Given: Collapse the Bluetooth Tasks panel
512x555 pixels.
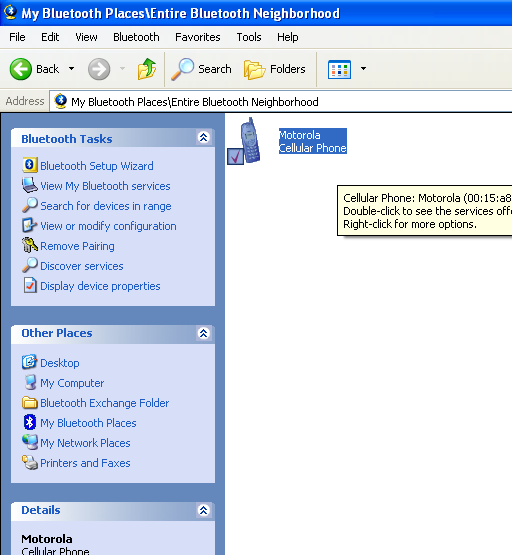Looking at the screenshot, I should [203, 137].
